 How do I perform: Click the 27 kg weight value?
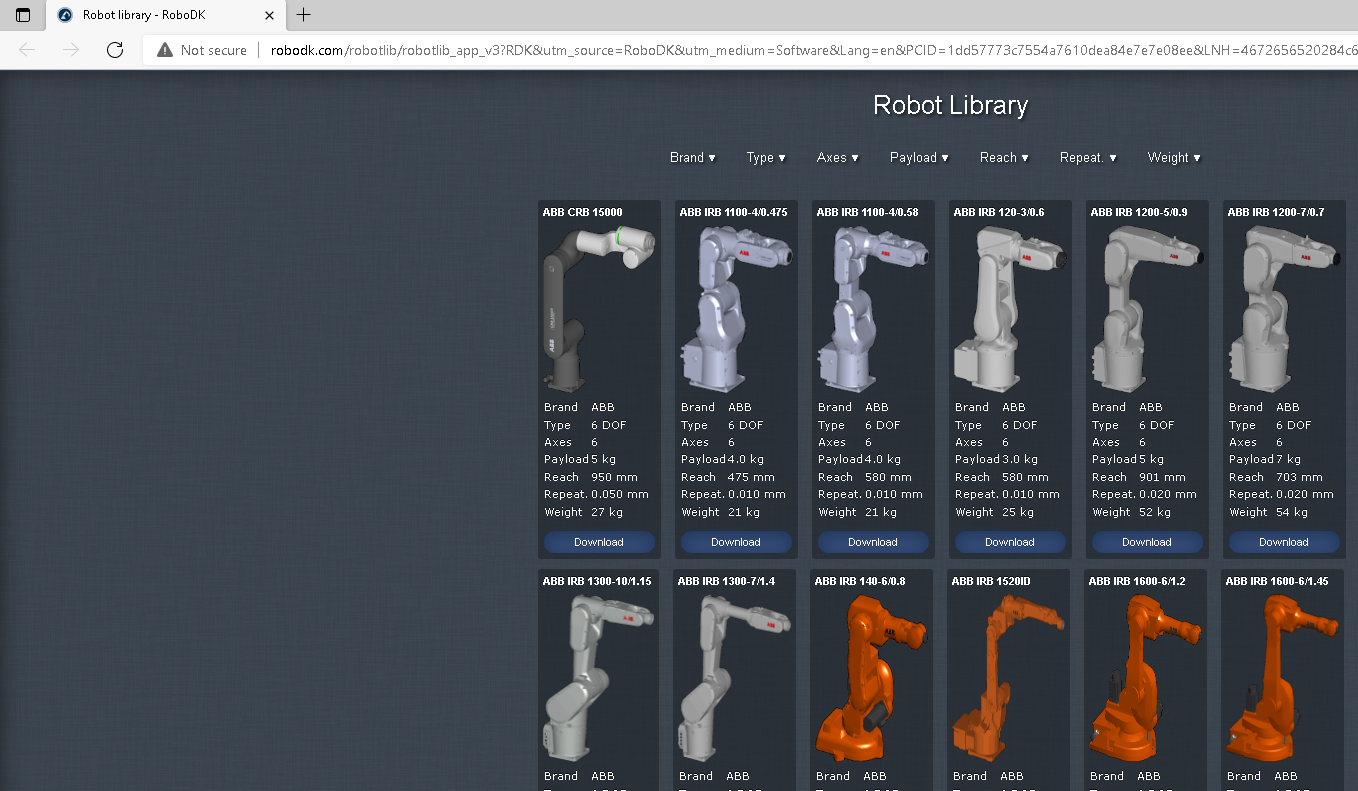pos(607,512)
